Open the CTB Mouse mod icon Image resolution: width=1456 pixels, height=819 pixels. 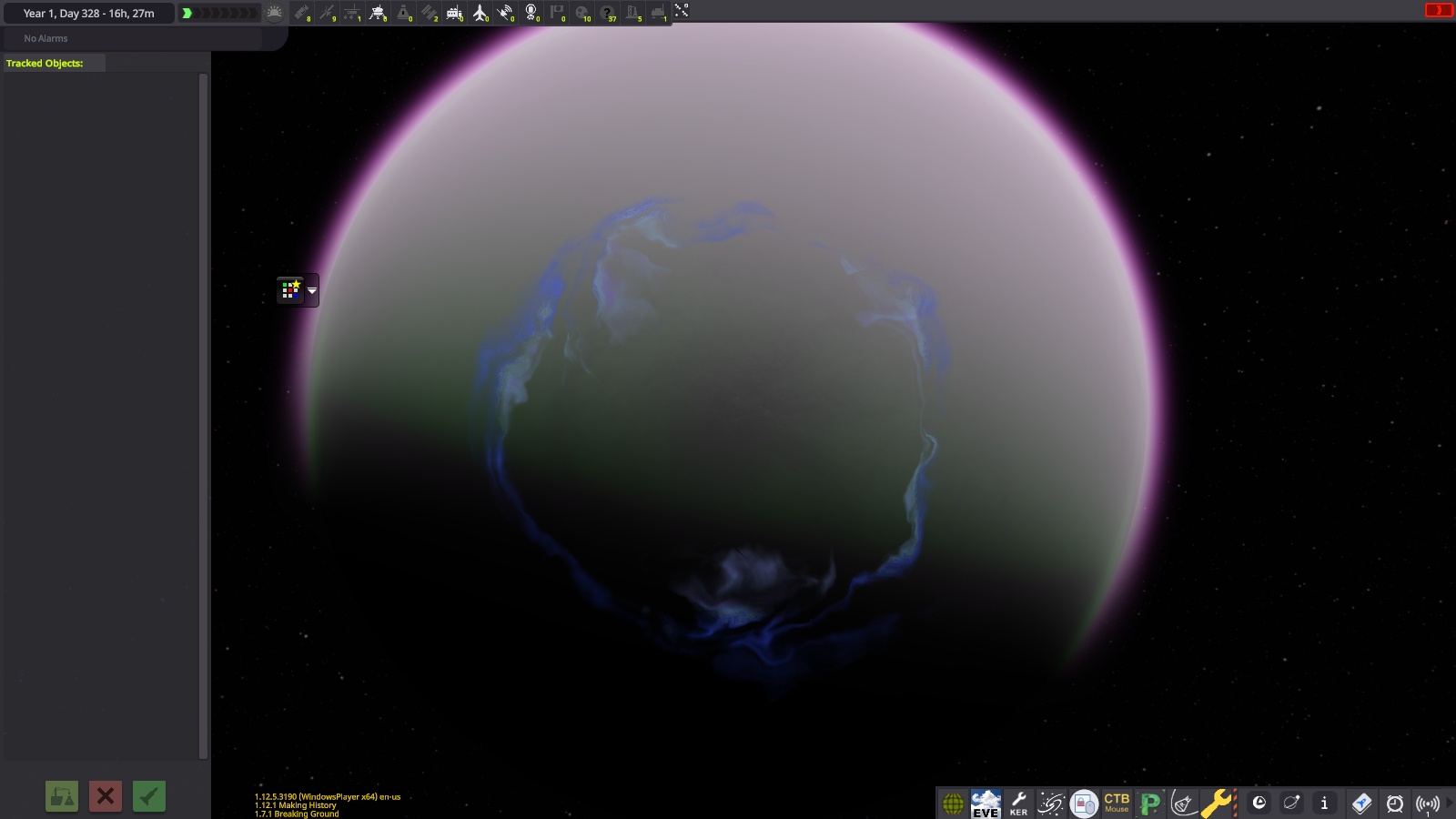click(1117, 803)
